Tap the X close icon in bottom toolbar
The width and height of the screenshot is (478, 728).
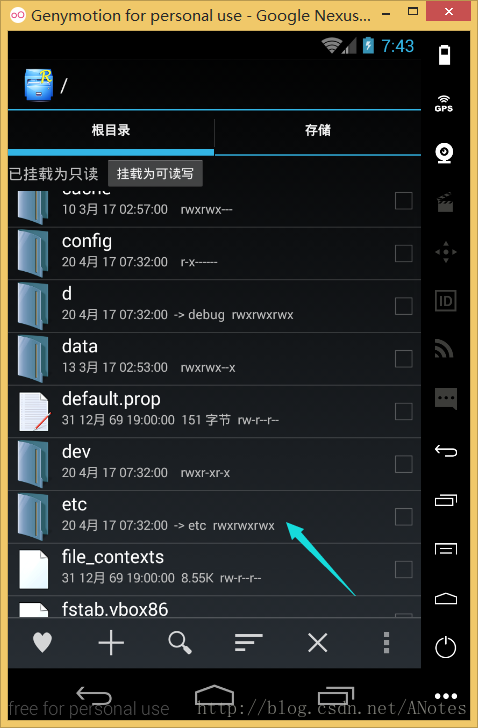click(x=317, y=643)
